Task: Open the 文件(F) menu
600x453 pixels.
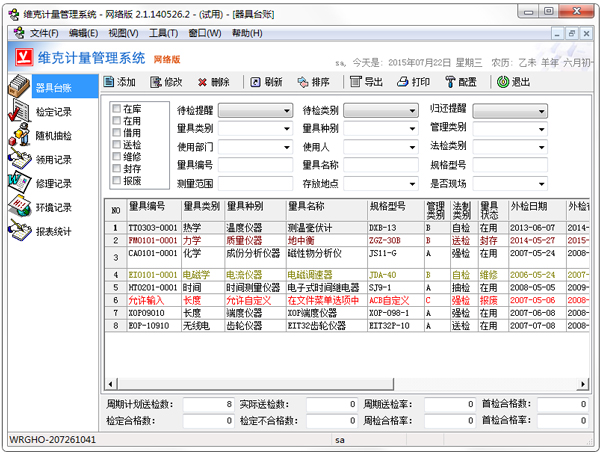Action: pyautogui.click(x=44, y=33)
